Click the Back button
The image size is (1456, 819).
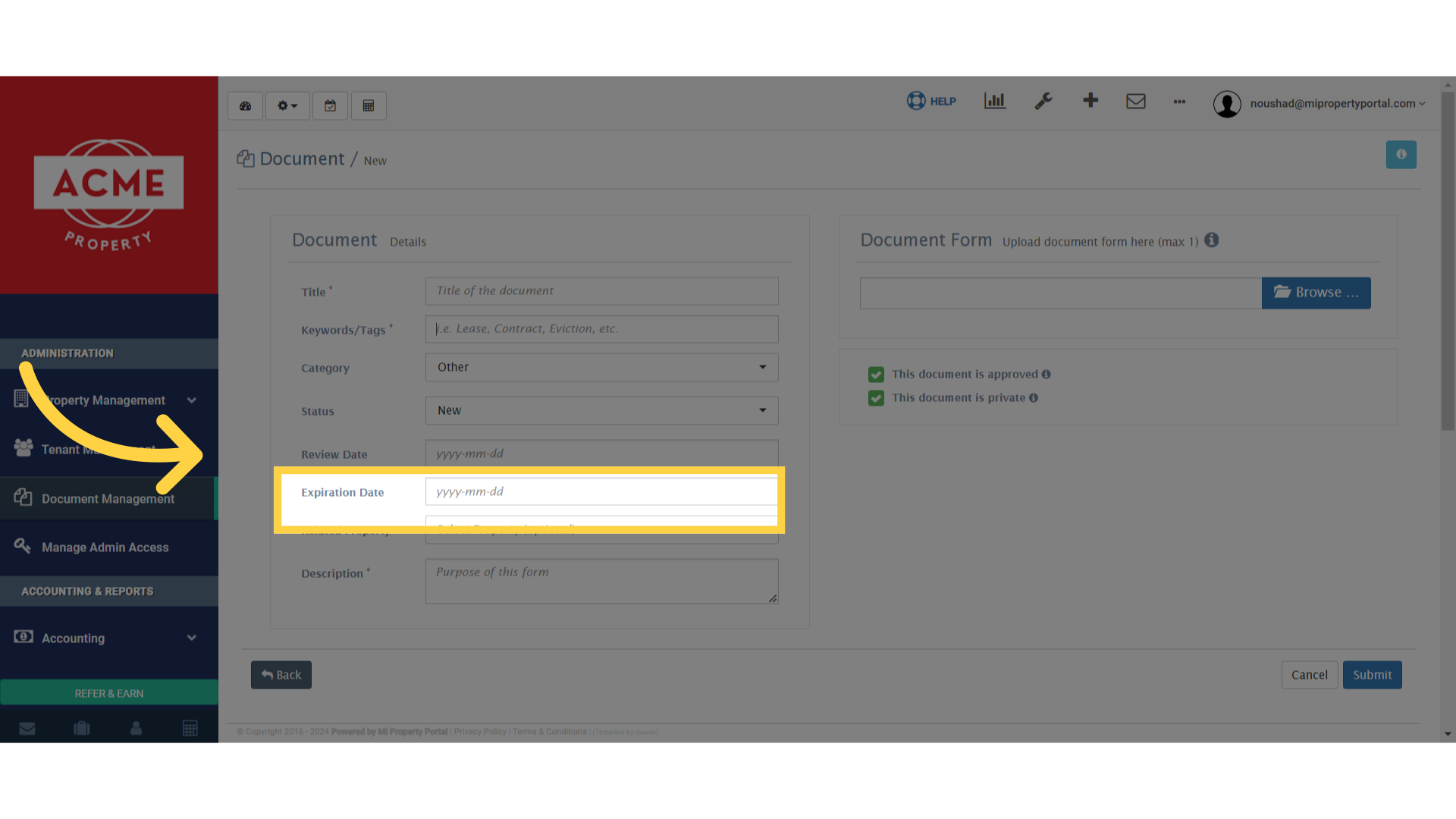281,675
